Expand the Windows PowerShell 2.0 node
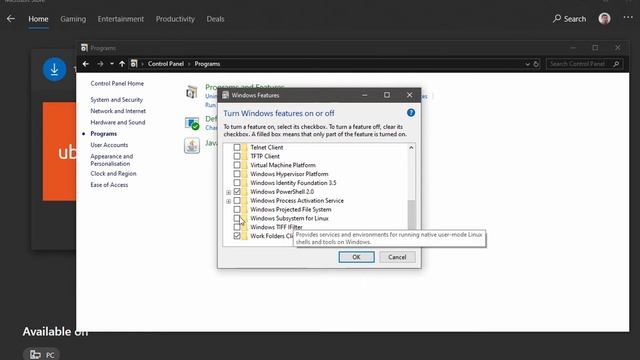 click(229, 192)
